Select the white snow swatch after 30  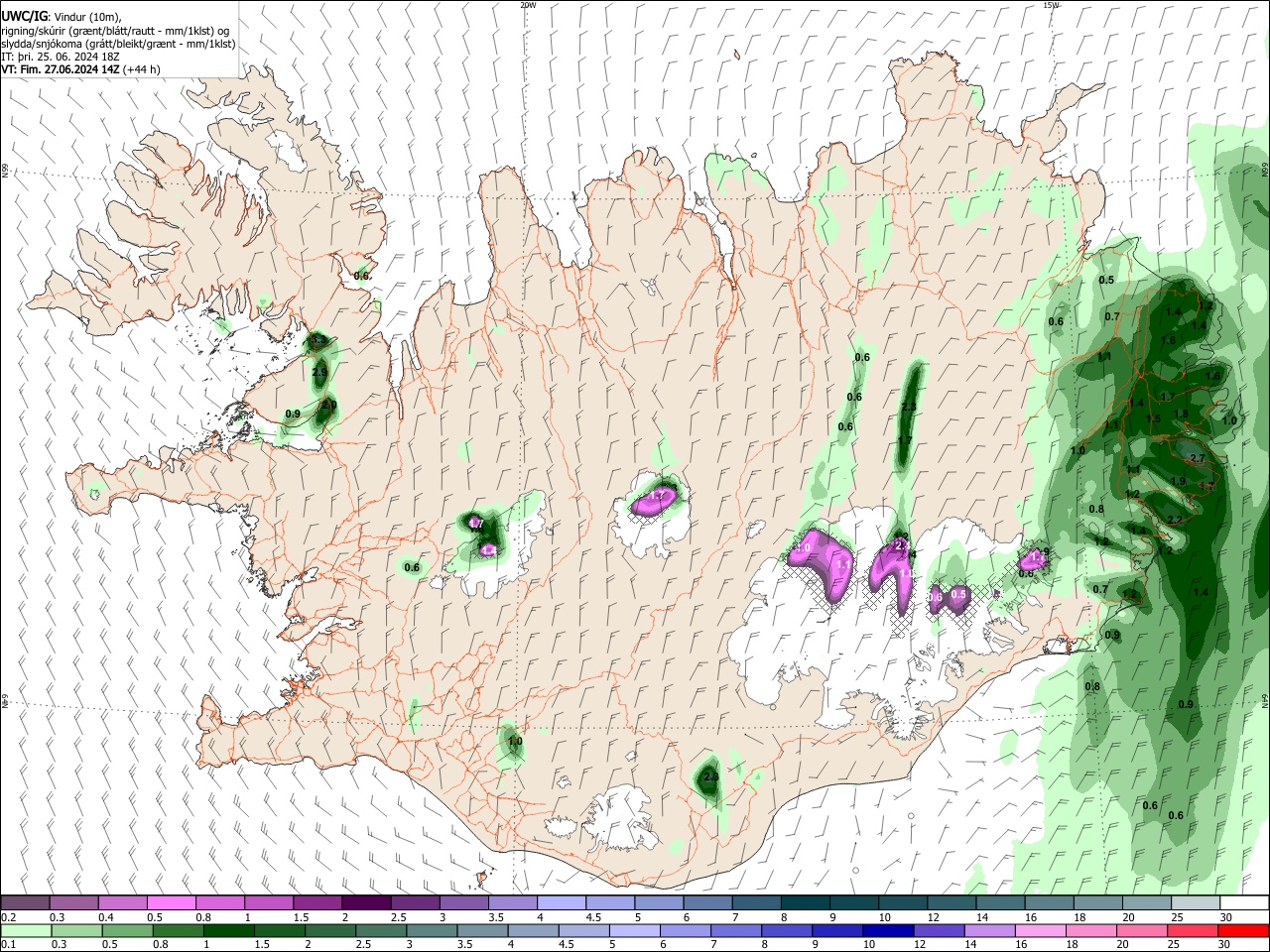coord(1243,902)
